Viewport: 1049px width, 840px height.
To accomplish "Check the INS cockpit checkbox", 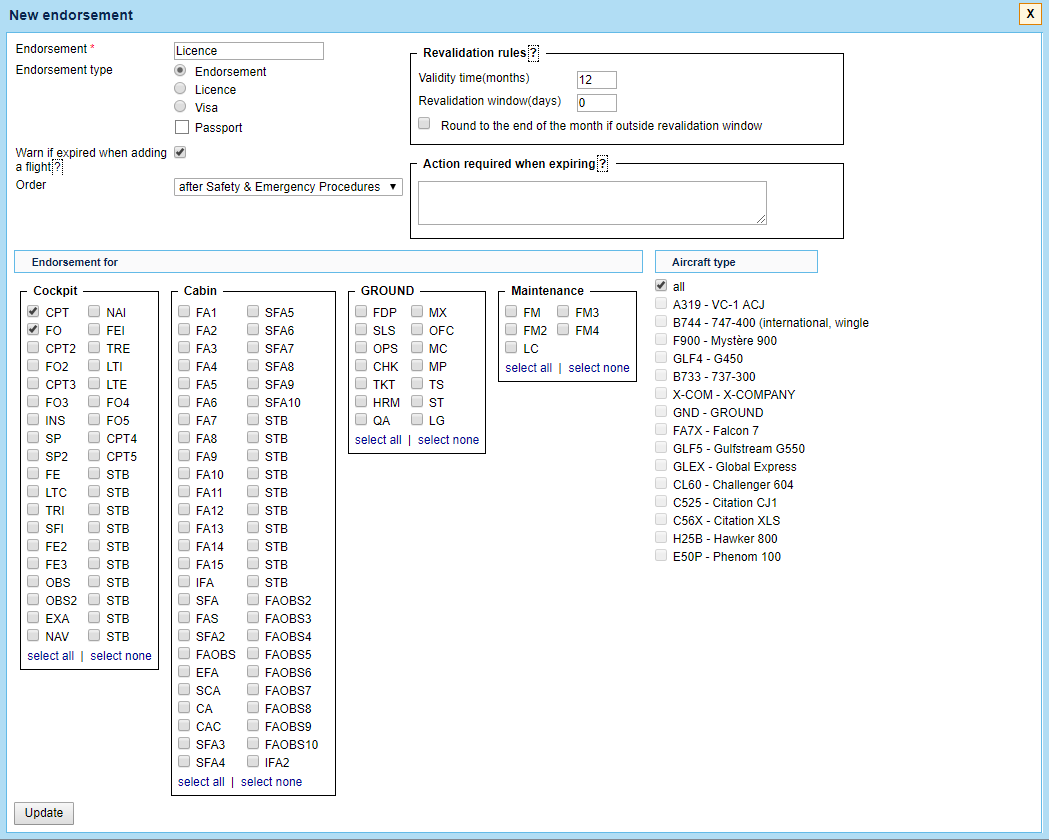I will tap(33, 420).
